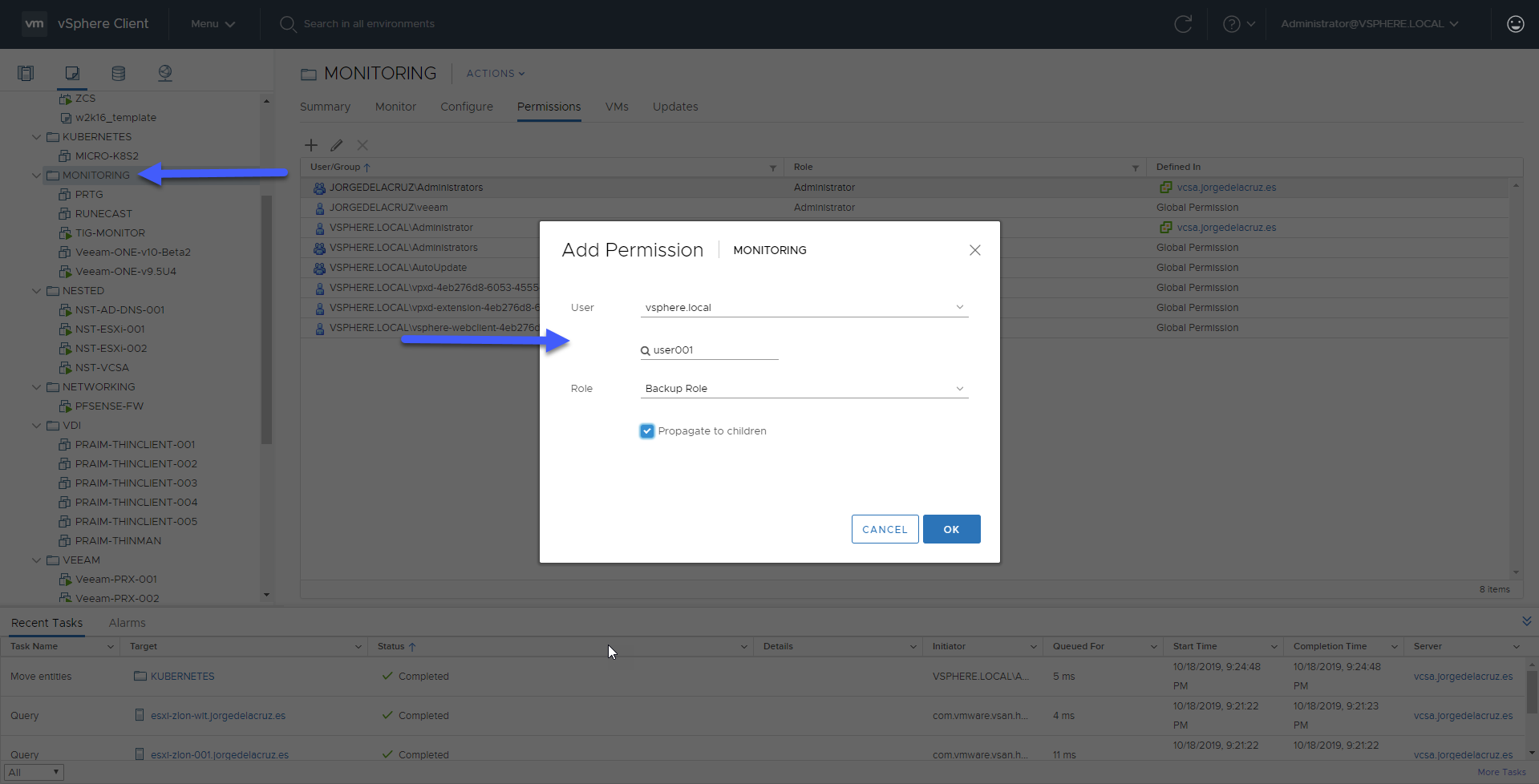This screenshot has width=1539, height=784.
Task: Select MICRO-K8S2 VM in the tree
Action: tap(107, 156)
